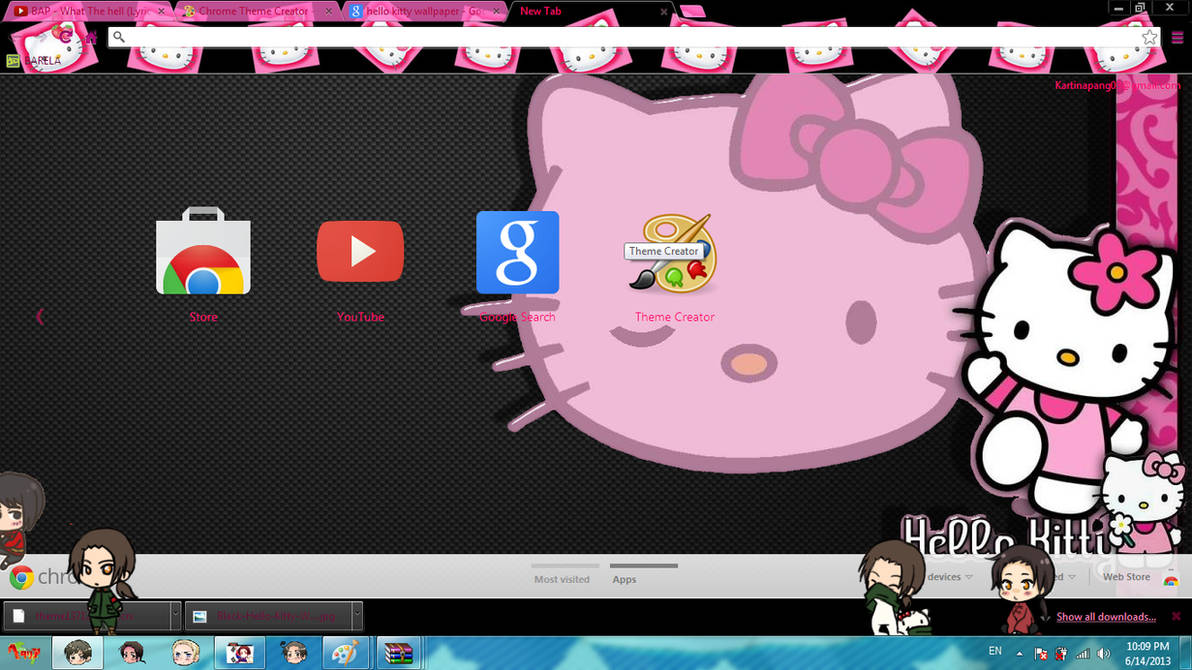The image size is (1192, 670).
Task: Close the Chrome Theme Creator tab
Action: click(x=328, y=11)
